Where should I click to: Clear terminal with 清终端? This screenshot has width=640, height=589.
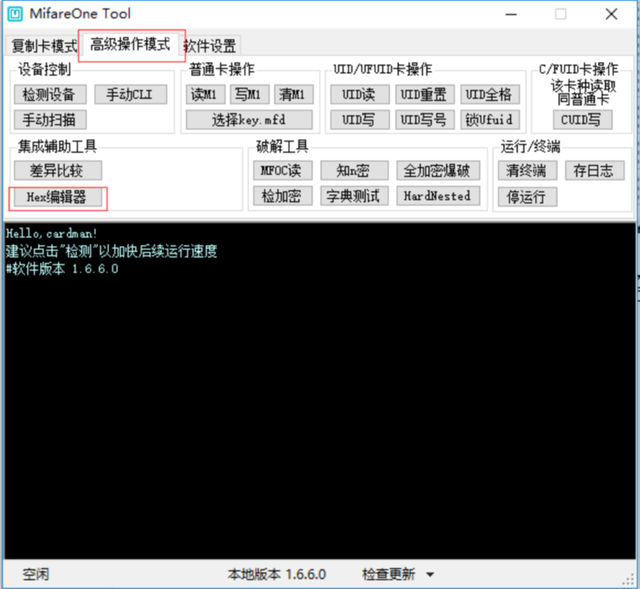527,171
